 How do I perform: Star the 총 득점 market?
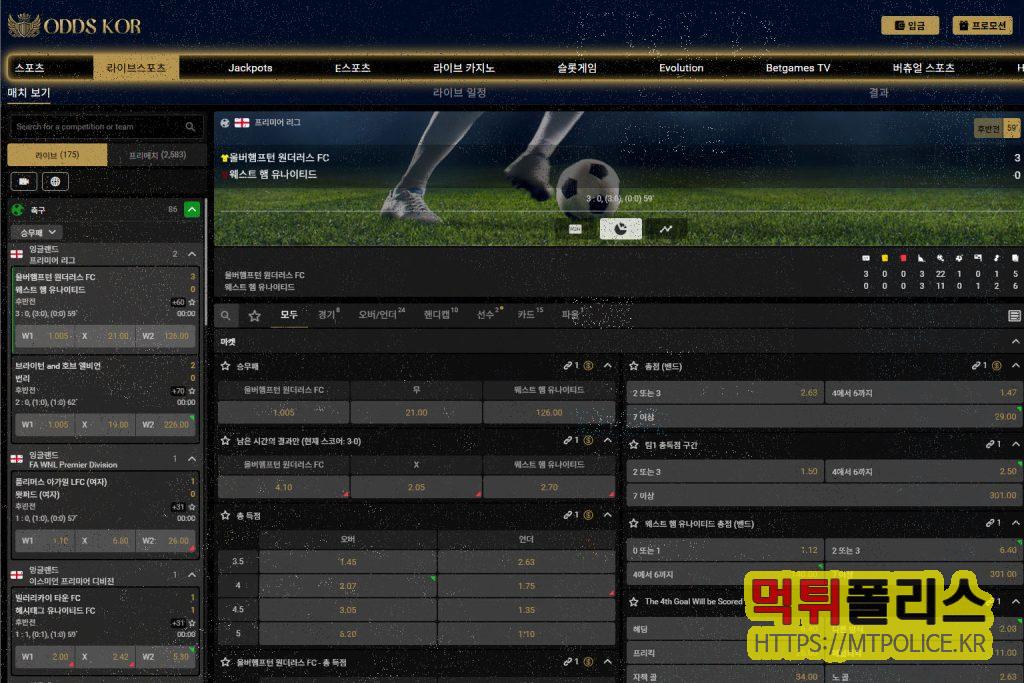click(x=225, y=515)
